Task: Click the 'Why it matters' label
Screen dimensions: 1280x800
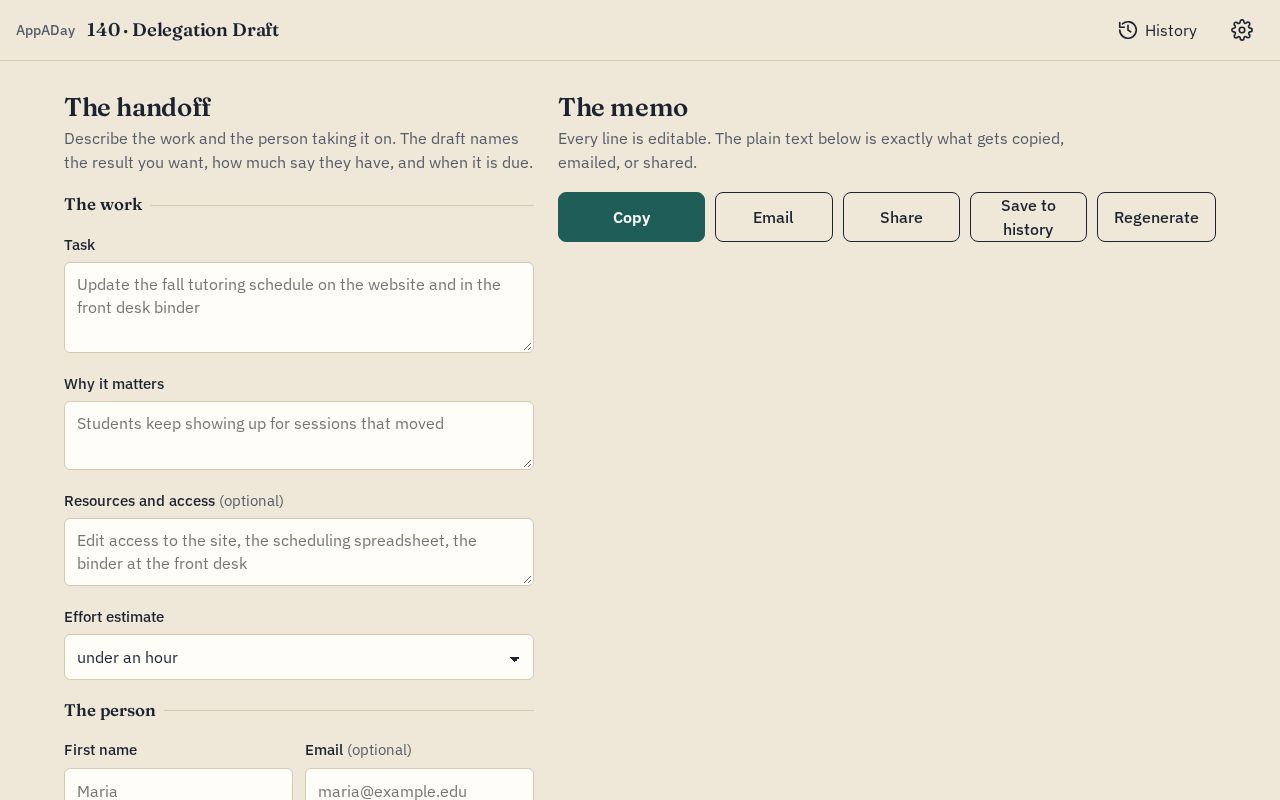Action: click(114, 384)
